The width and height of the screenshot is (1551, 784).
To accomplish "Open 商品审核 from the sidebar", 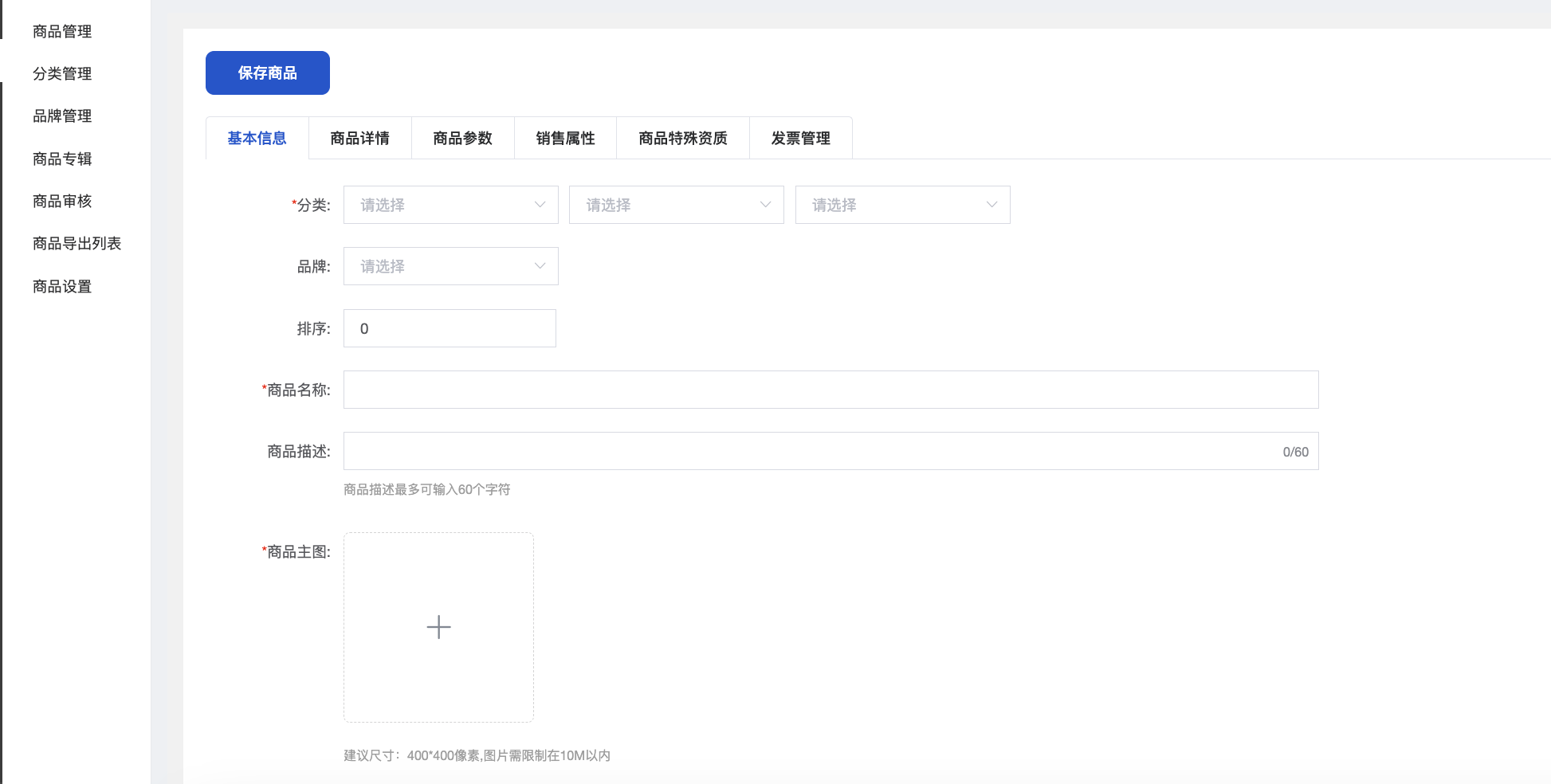I will (x=62, y=202).
